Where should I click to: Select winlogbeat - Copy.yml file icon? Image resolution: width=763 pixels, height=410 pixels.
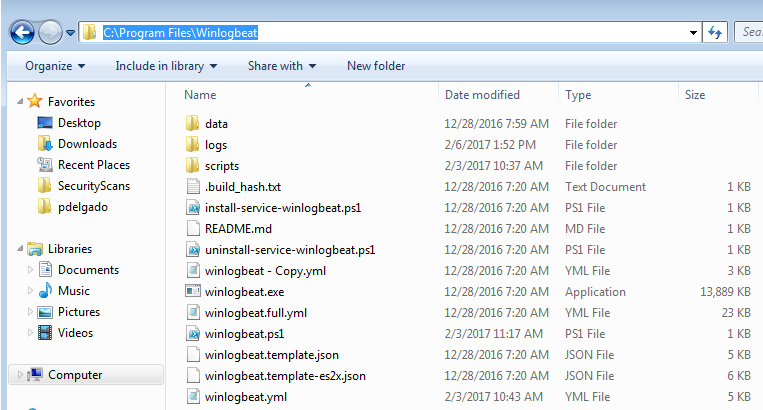pyautogui.click(x=193, y=270)
